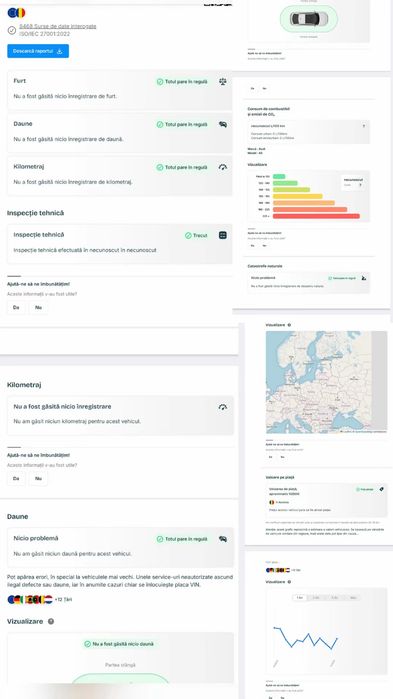Viewport: 393px width, 699px height.
Task: Click speedometer icon in top Kilometraj row
Action: [x=223, y=167]
